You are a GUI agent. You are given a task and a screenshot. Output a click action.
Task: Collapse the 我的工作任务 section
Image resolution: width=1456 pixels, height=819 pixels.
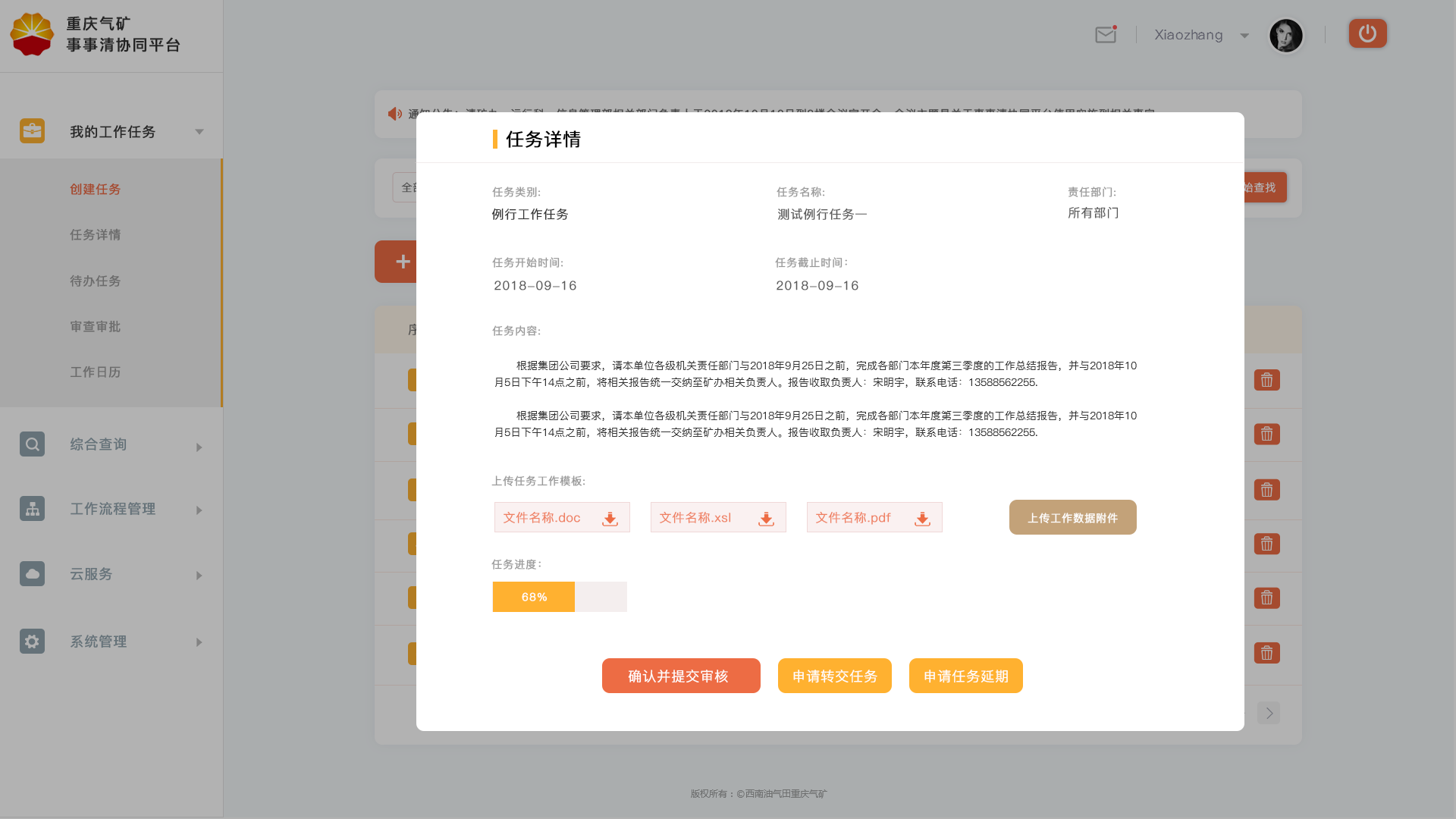(199, 131)
